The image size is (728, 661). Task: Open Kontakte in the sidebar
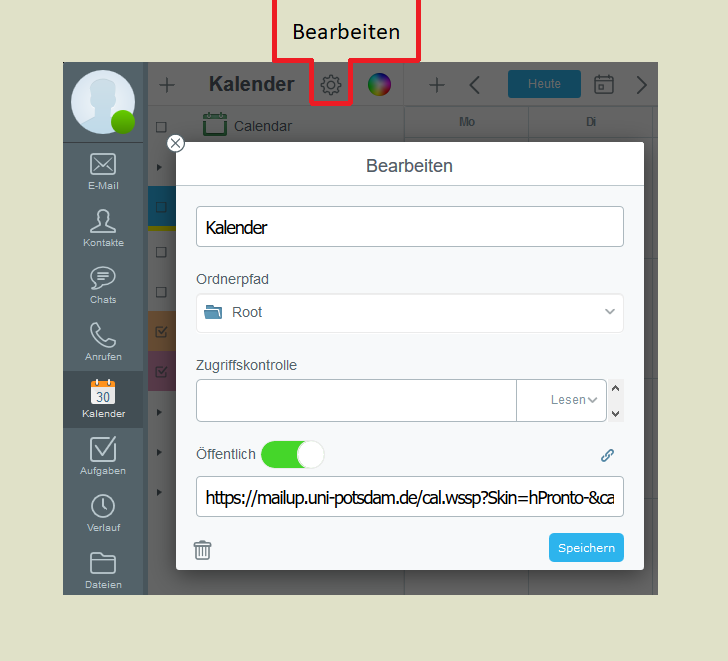point(103,228)
